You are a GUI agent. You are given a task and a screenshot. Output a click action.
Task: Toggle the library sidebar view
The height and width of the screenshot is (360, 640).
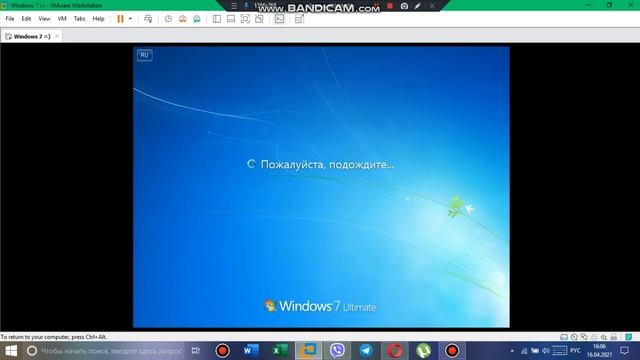[217, 19]
